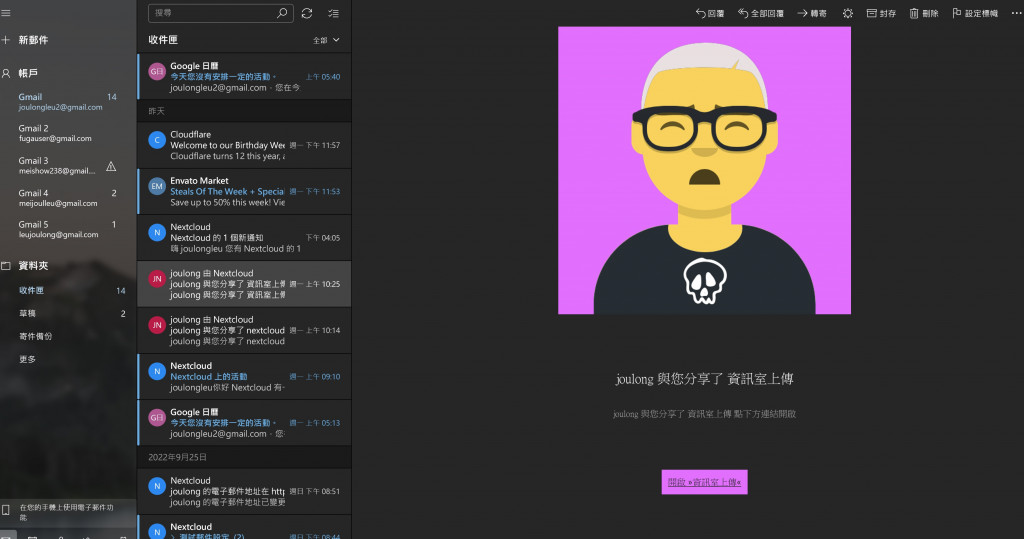
Task: Switch to the Gmail 3 account
Action: coord(57,165)
